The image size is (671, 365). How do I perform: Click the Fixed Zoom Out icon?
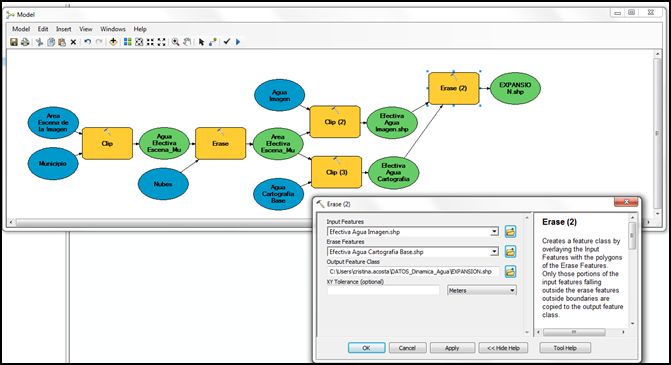pos(161,42)
